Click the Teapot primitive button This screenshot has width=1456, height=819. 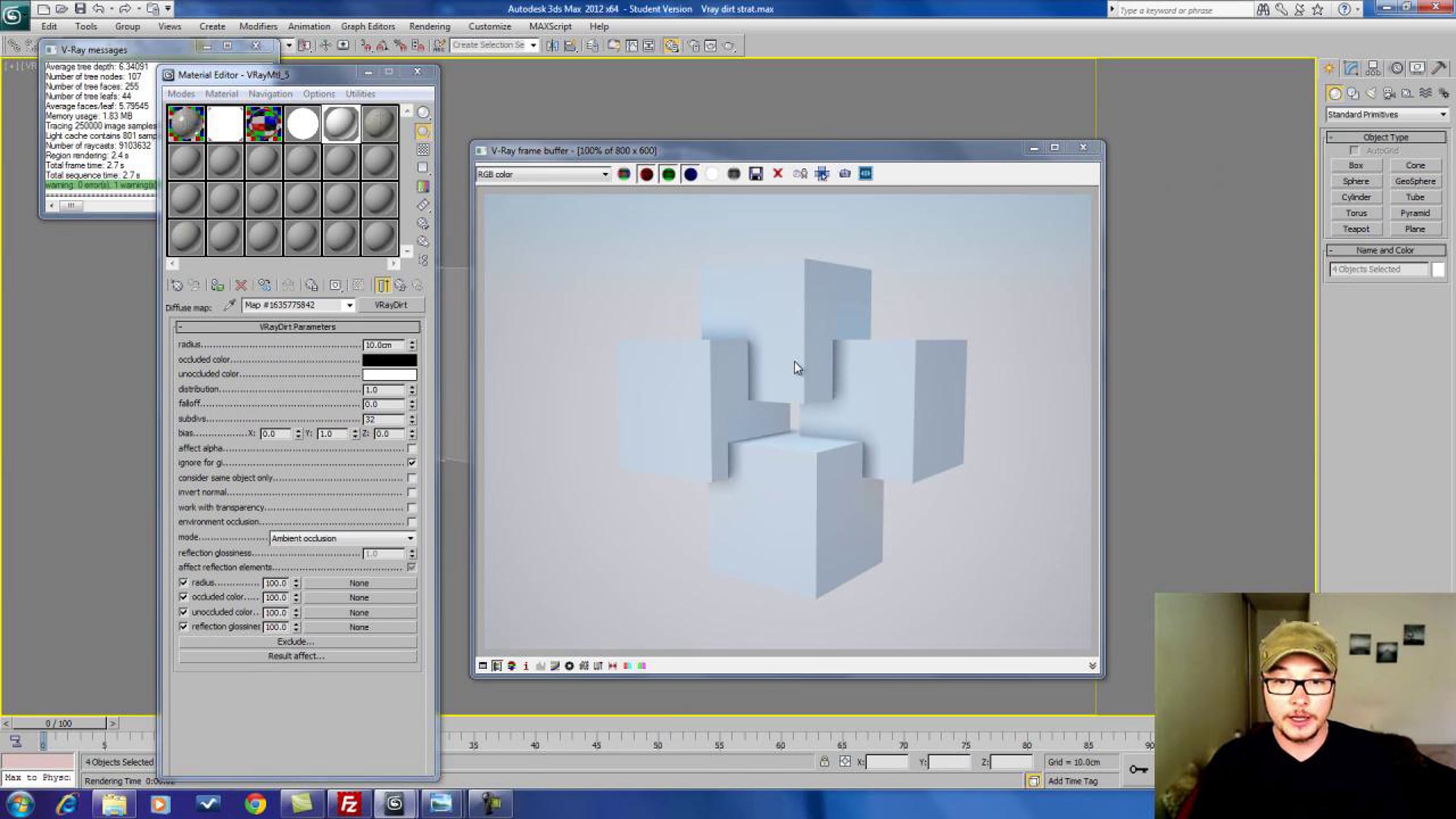(1356, 229)
